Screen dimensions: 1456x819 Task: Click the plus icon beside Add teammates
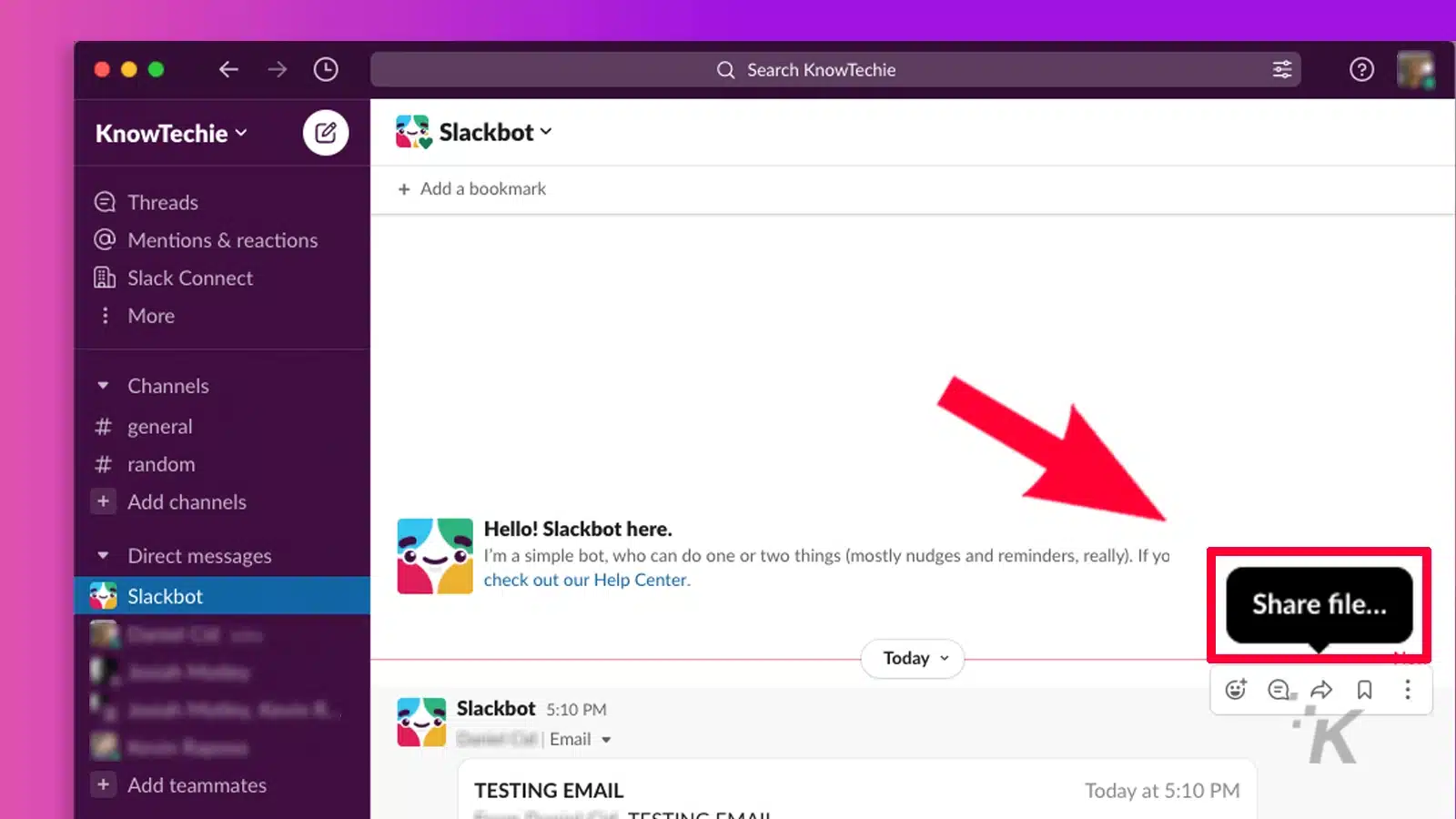(x=104, y=784)
